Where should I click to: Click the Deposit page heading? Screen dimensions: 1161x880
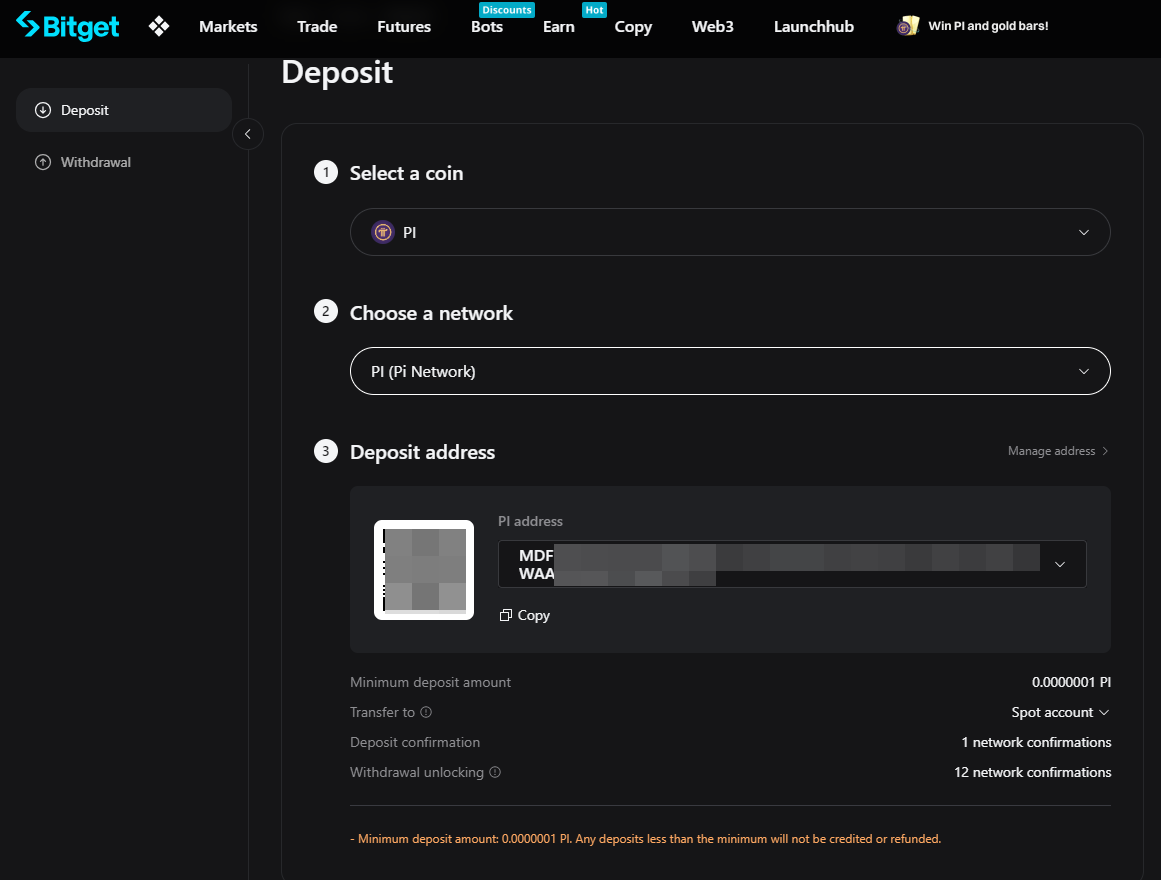click(338, 73)
